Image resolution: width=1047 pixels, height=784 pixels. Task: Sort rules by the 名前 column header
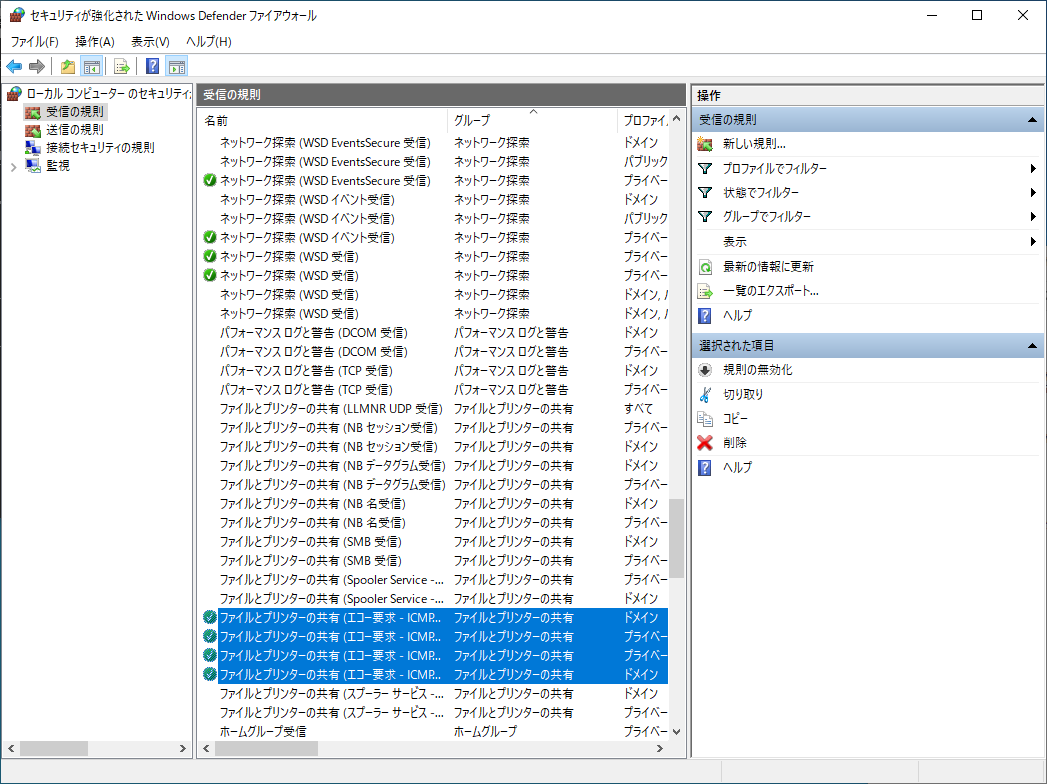pyautogui.click(x=325, y=120)
